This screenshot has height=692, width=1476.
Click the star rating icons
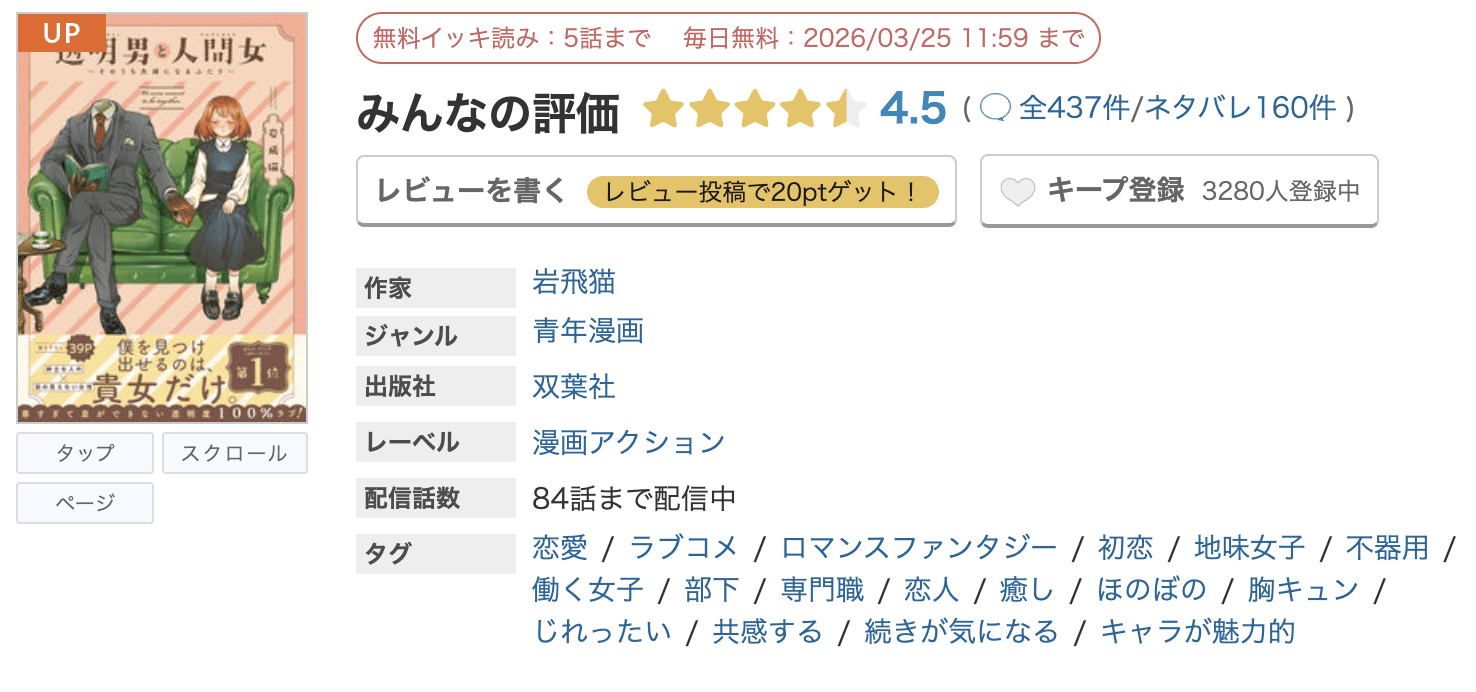755,109
